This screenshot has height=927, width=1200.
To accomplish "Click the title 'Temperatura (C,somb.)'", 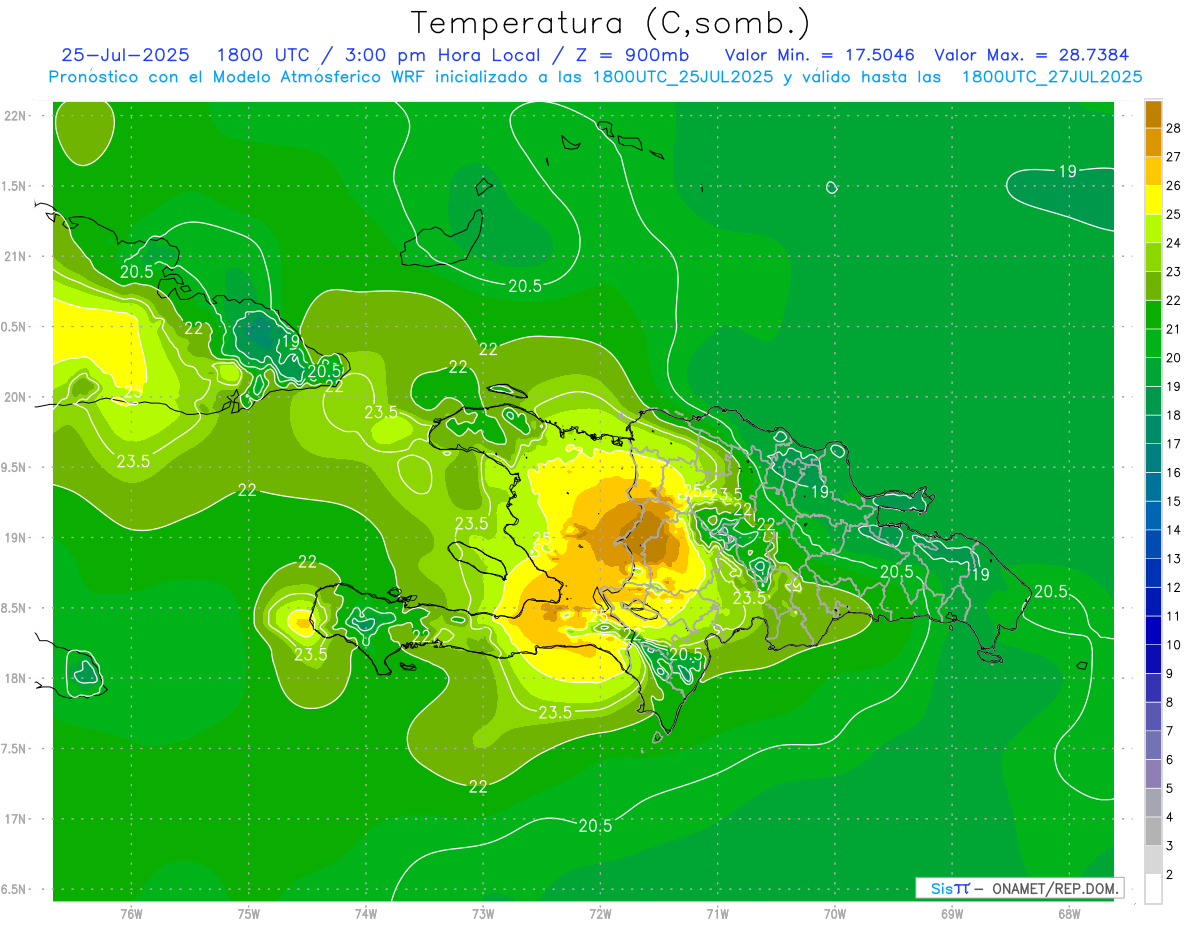I will [611, 23].
